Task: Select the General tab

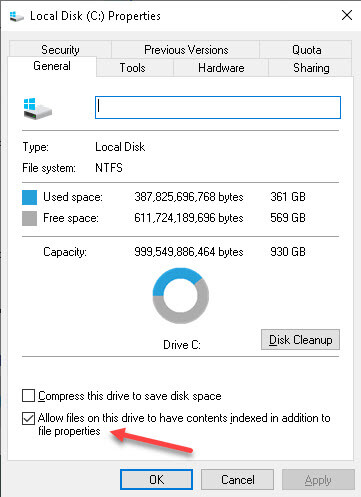Action: coord(52,66)
